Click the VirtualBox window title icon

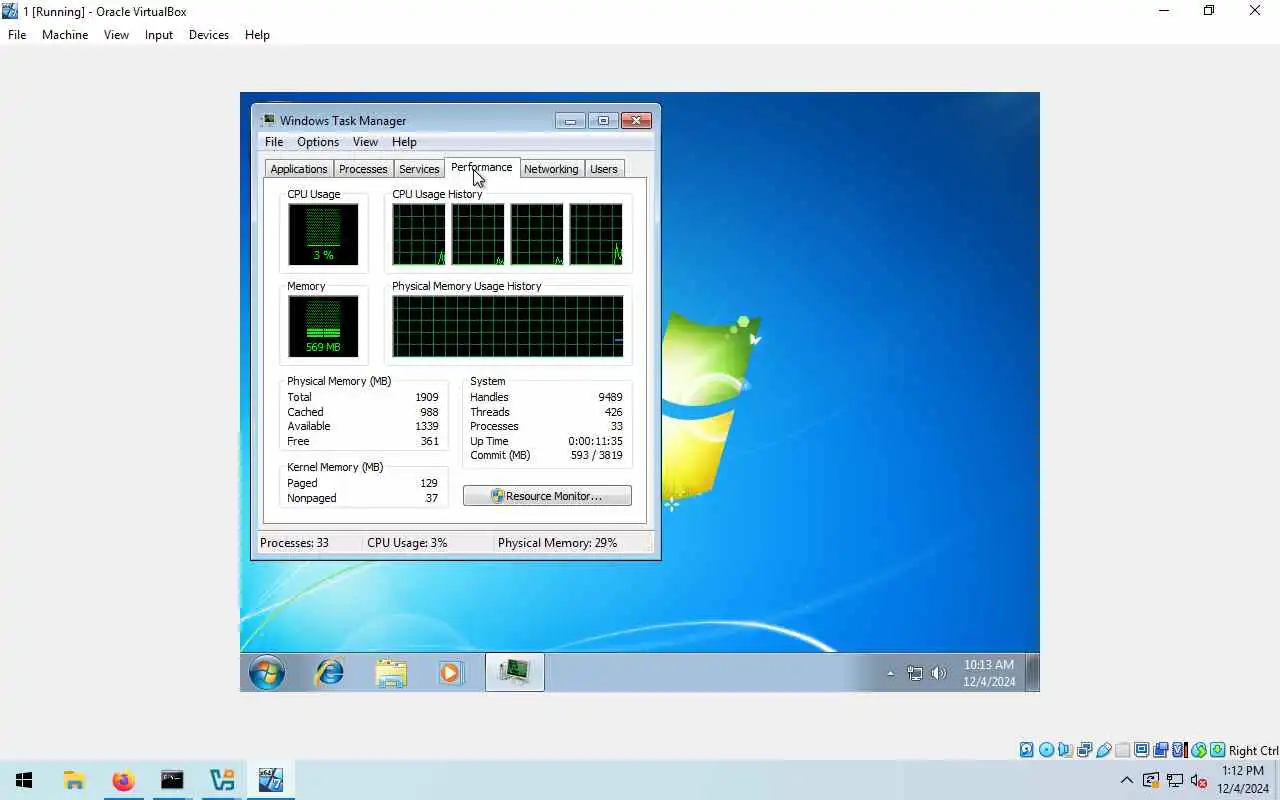point(10,11)
